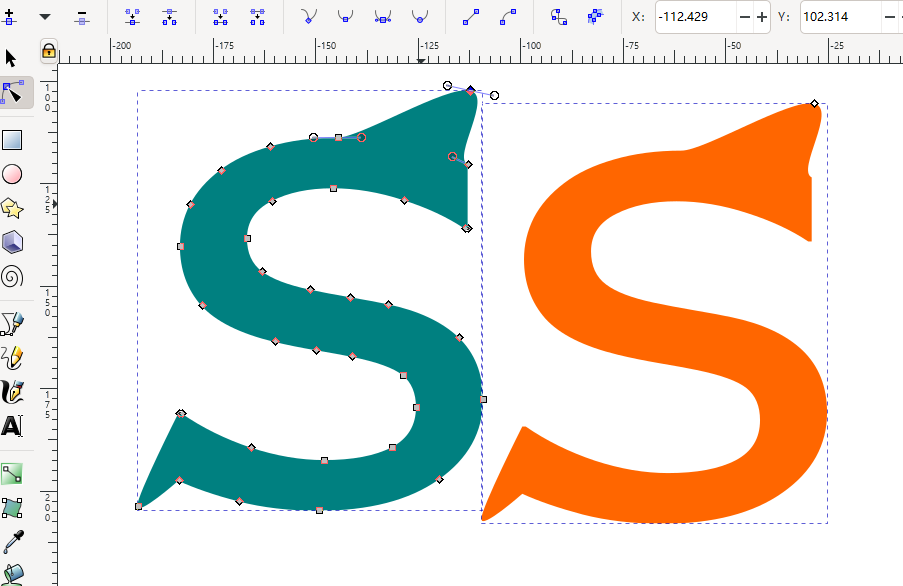Select the Ellipse tool
903x586 pixels.
tap(12, 174)
